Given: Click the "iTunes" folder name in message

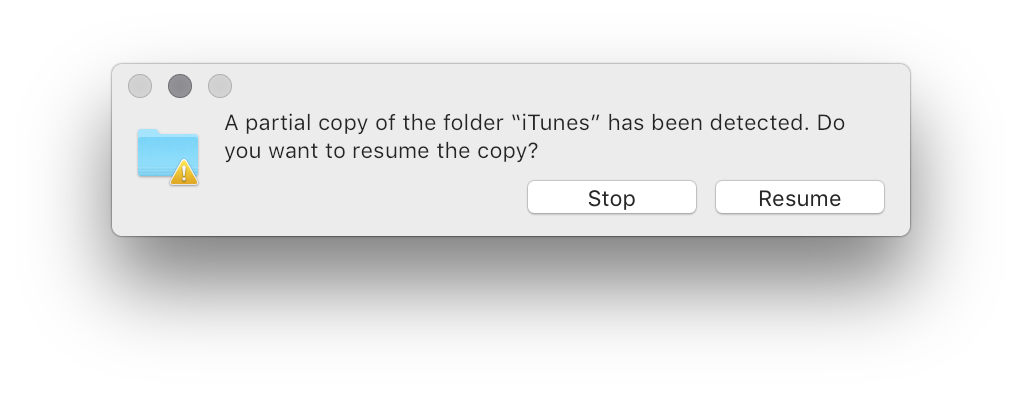Looking at the screenshot, I should (x=556, y=122).
